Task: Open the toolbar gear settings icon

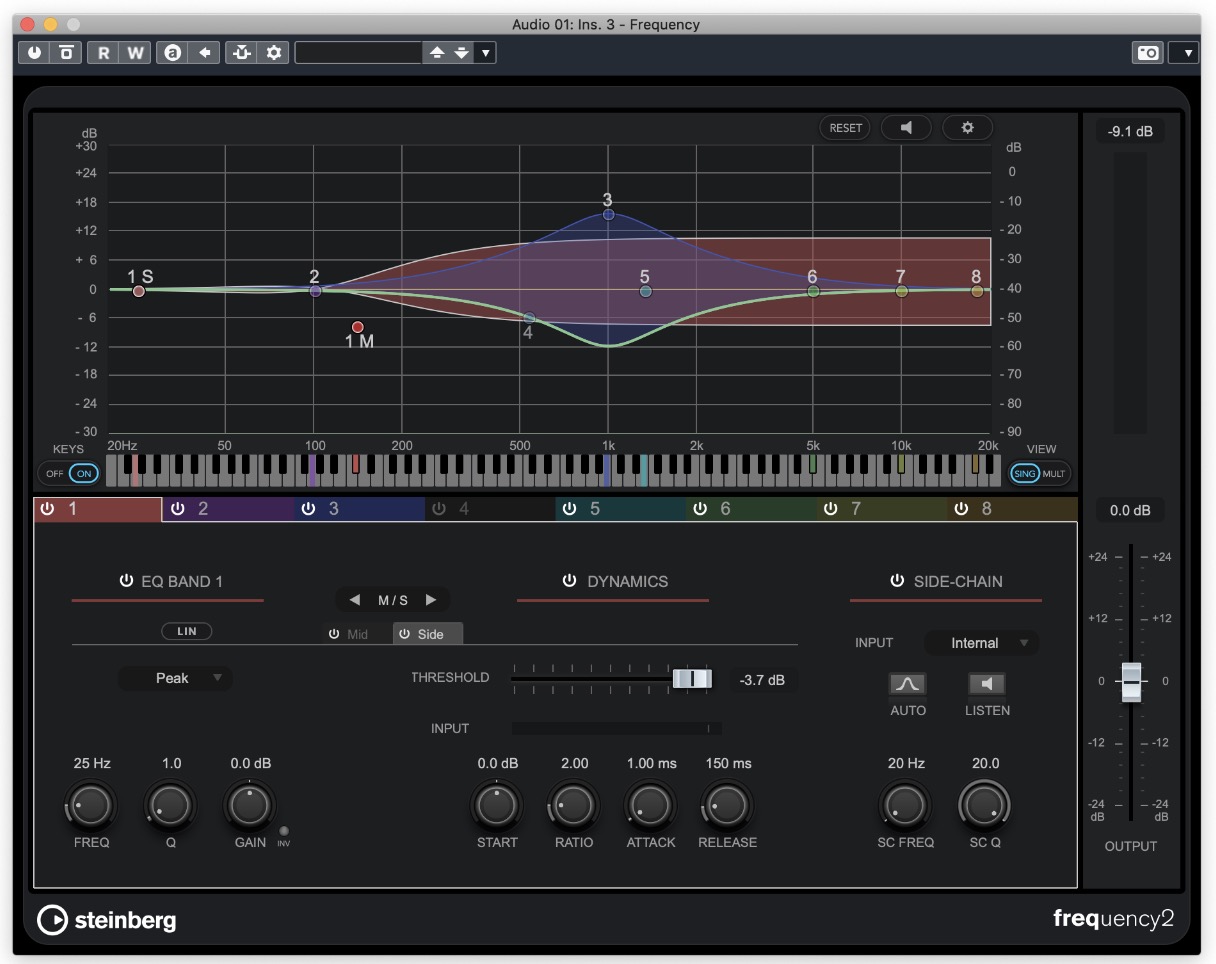Action: pyautogui.click(x=273, y=52)
